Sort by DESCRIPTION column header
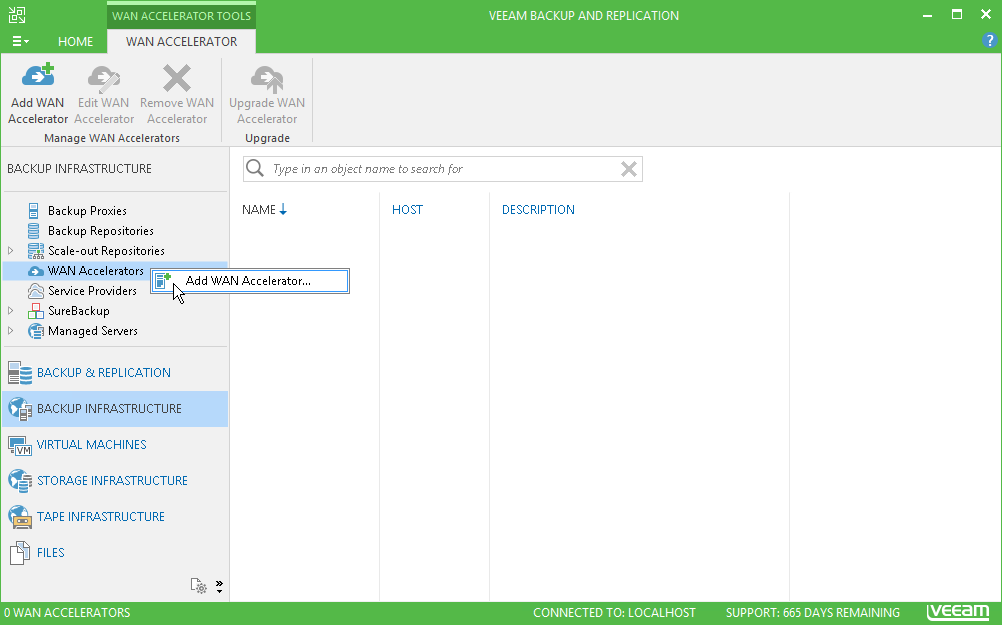Screen dimensions: 1002x625 tap(538, 210)
